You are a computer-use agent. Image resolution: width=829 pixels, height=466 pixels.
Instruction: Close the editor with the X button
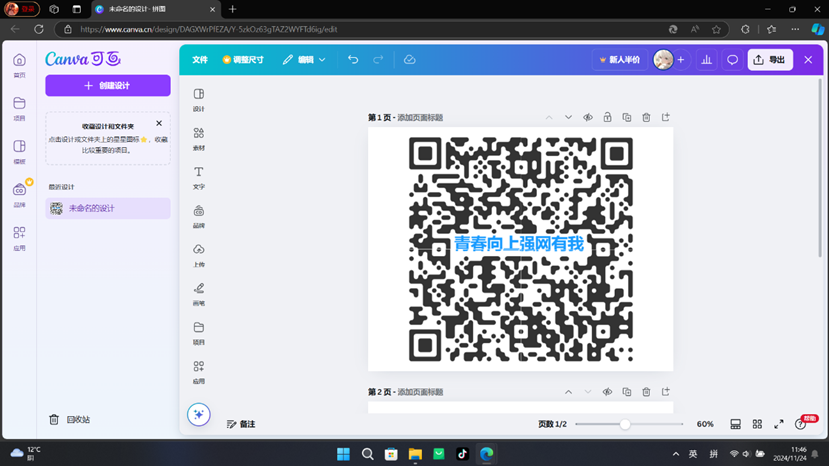pos(808,60)
